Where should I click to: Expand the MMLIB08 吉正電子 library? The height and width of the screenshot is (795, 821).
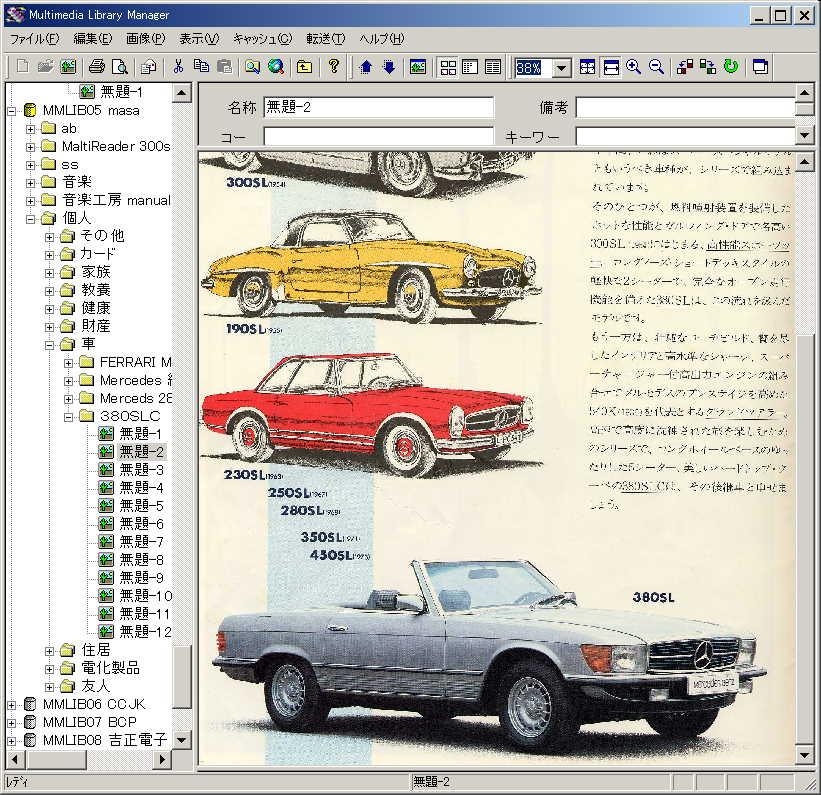[x=12, y=741]
